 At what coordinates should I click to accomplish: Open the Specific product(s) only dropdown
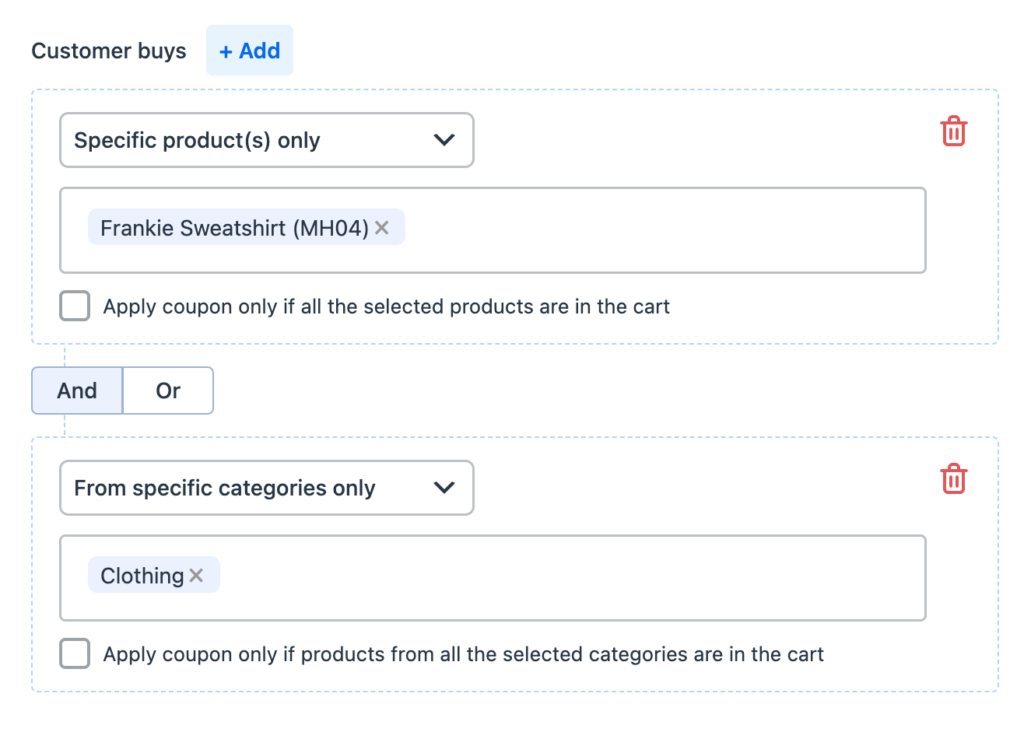click(x=266, y=140)
